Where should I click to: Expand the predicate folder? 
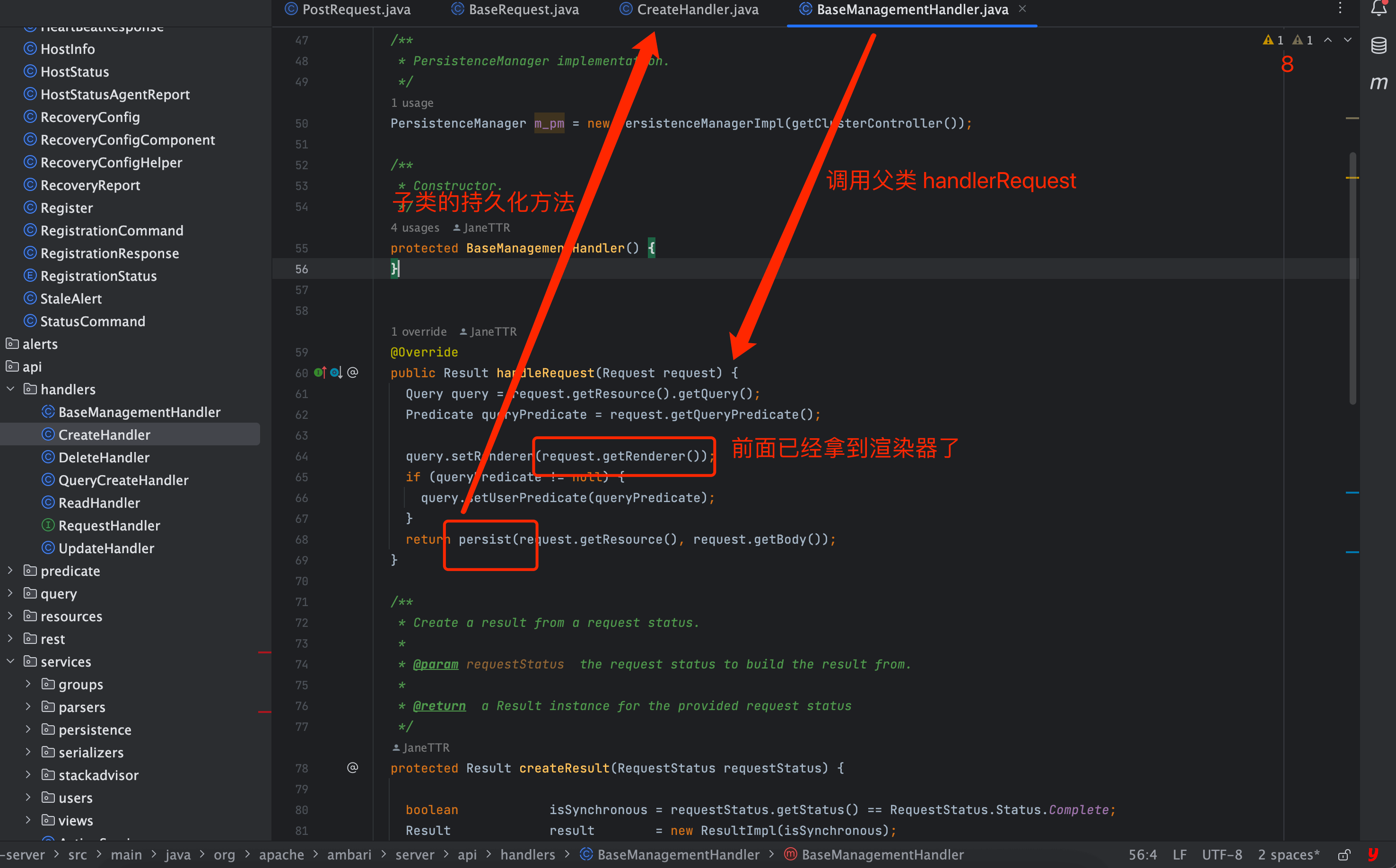pos(10,571)
